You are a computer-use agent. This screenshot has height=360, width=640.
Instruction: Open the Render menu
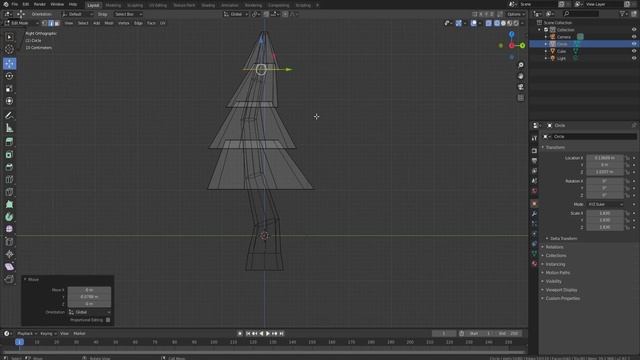pos(40,4)
